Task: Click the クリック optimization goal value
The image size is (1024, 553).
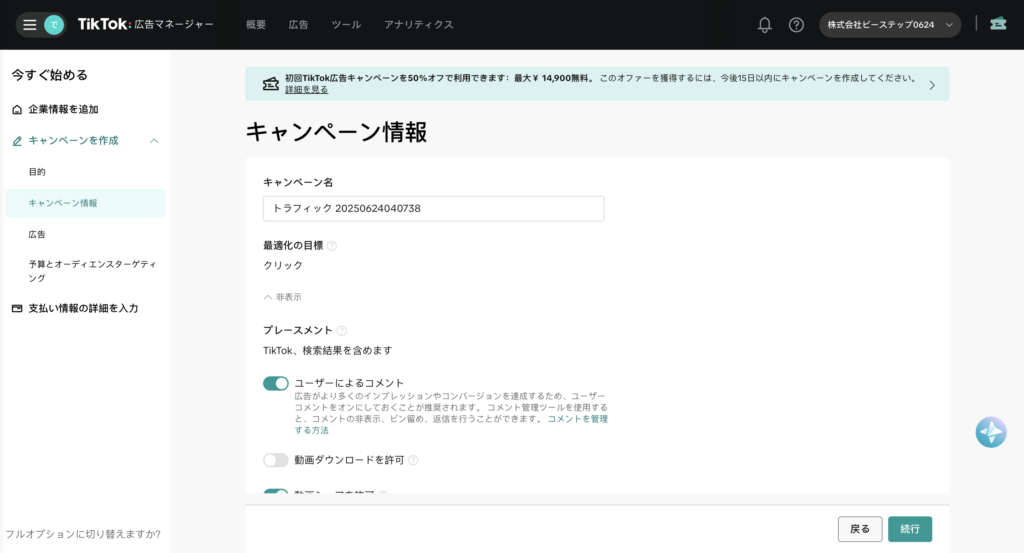Action: pos(283,266)
